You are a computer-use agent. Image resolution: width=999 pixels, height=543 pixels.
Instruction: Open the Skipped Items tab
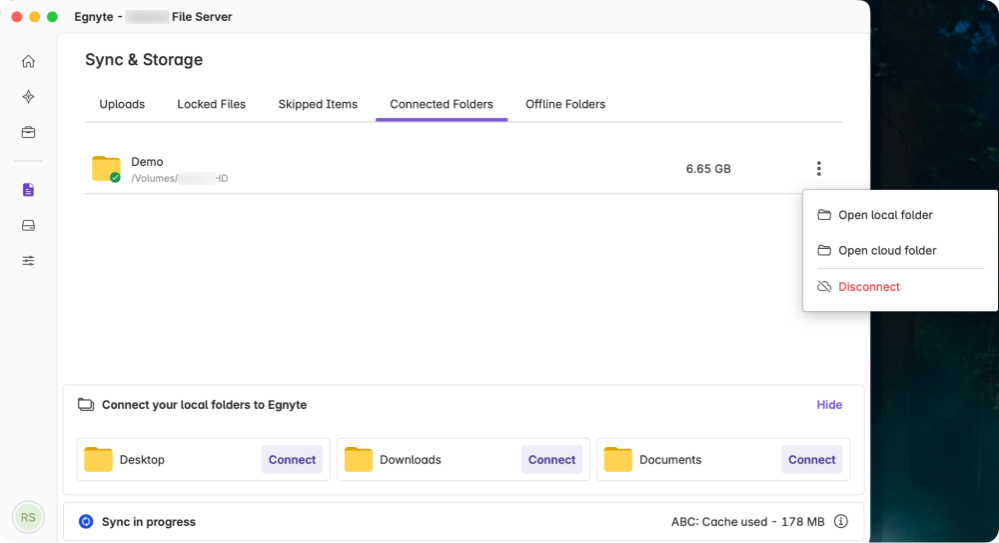pos(318,104)
